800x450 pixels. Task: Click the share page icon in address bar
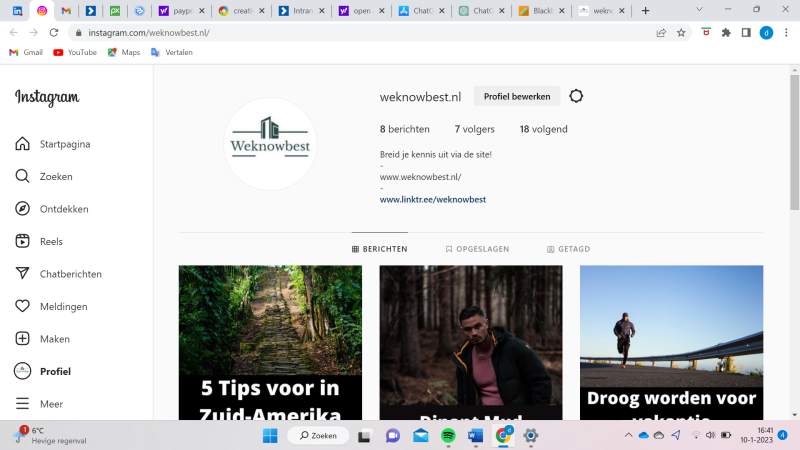click(x=661, y=33)
